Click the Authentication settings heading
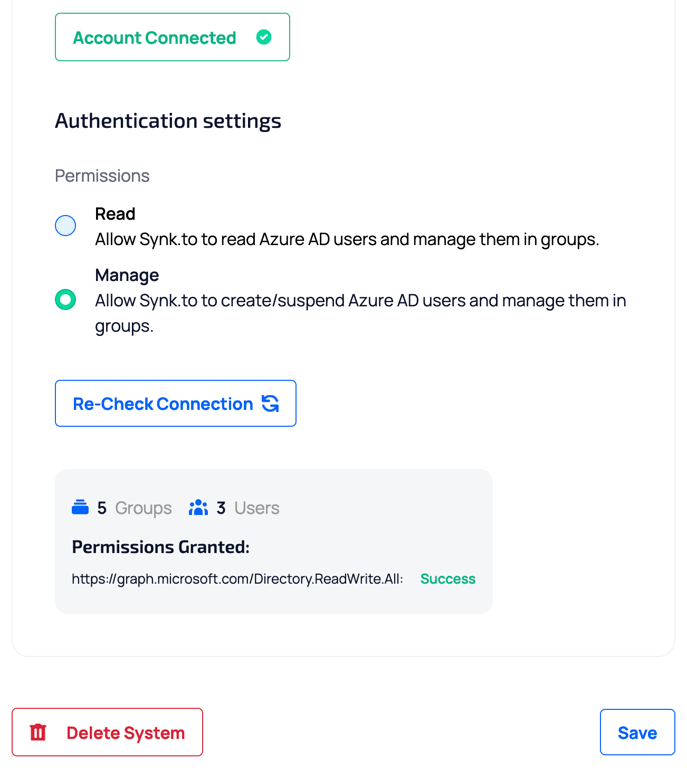This screenshot has width=687, height=768. coord(168,121)
